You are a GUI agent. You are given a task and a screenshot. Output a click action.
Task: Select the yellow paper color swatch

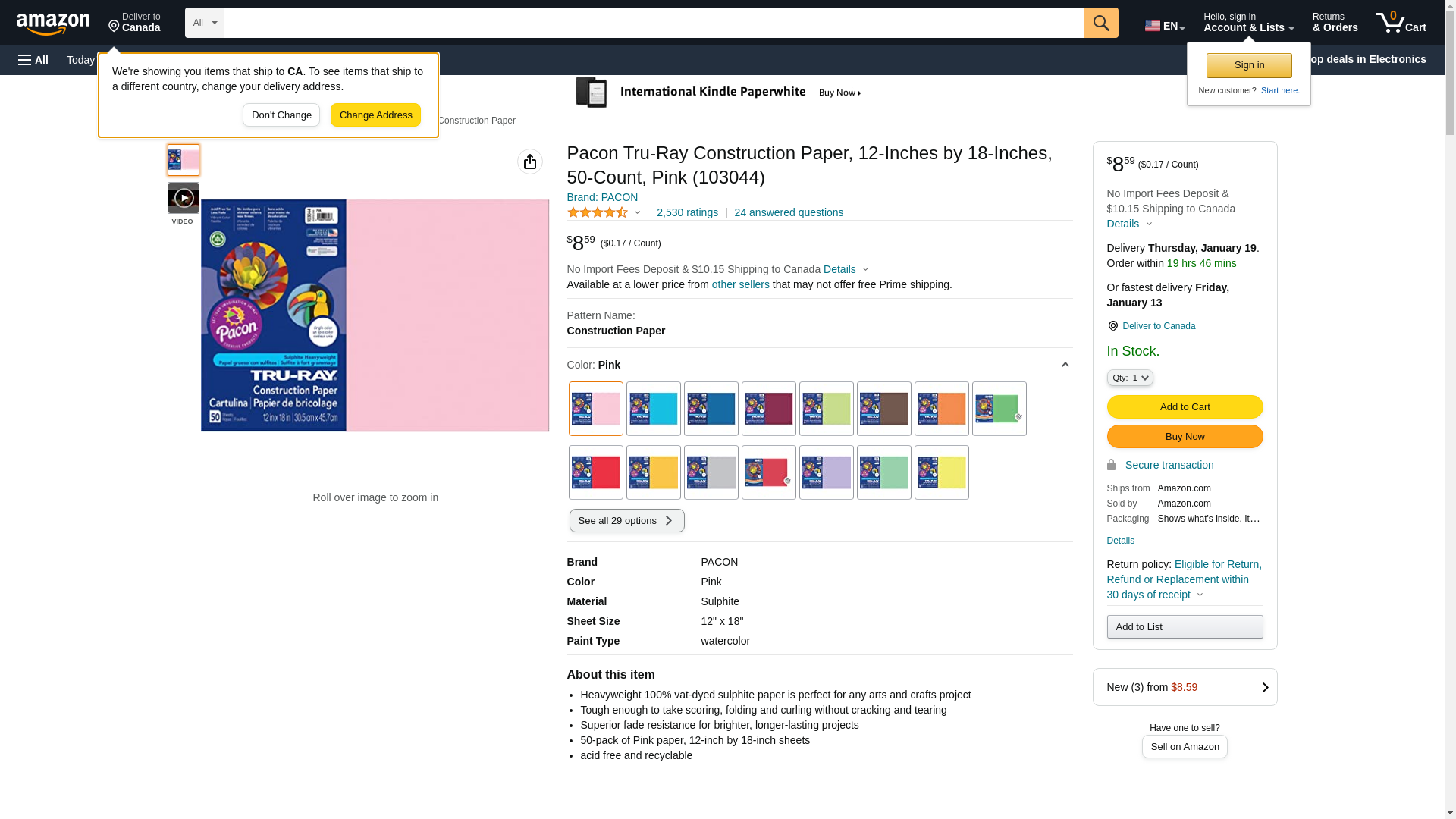pyautogui.click(x=941, y=472)
